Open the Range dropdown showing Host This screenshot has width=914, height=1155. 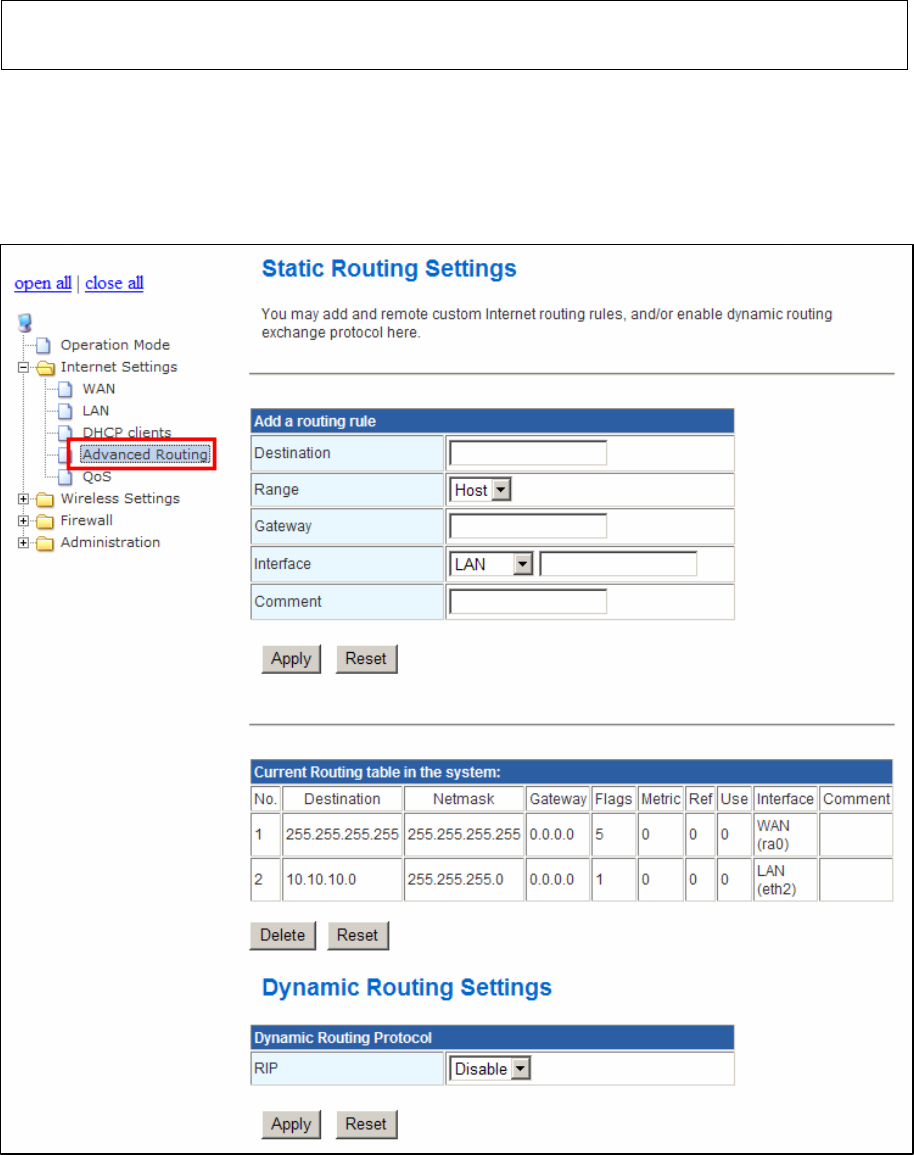coord(480,490)
